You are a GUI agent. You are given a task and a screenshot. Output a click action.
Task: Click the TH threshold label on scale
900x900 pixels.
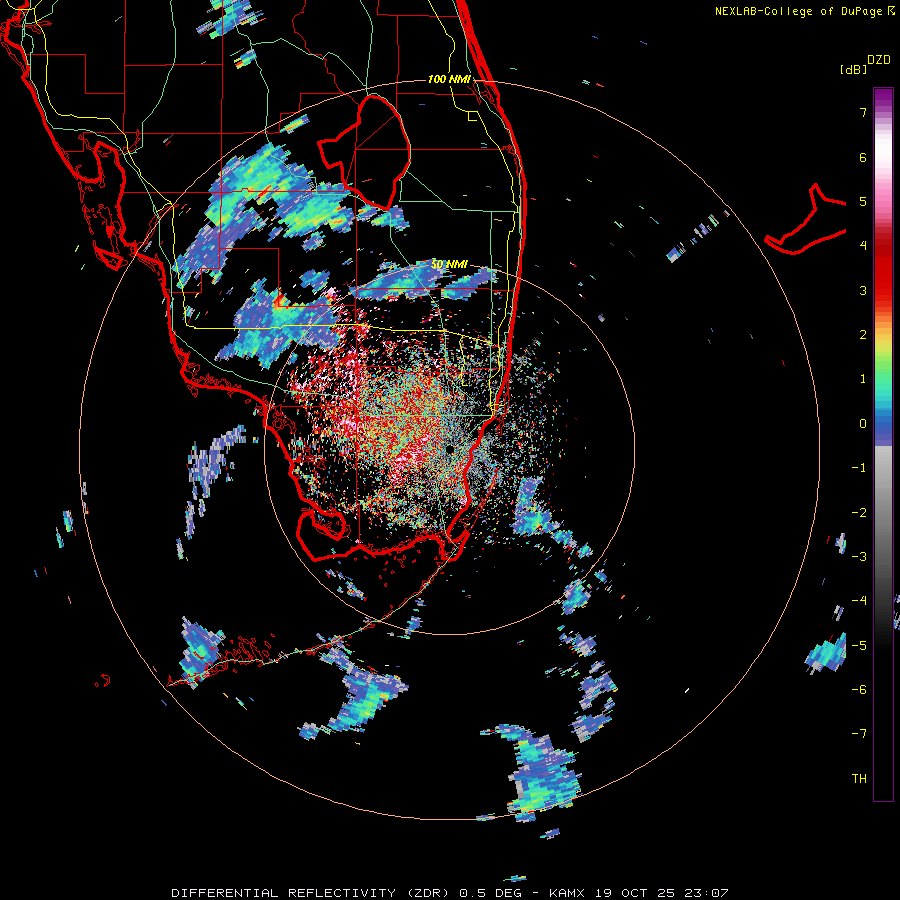coord(859,778)
